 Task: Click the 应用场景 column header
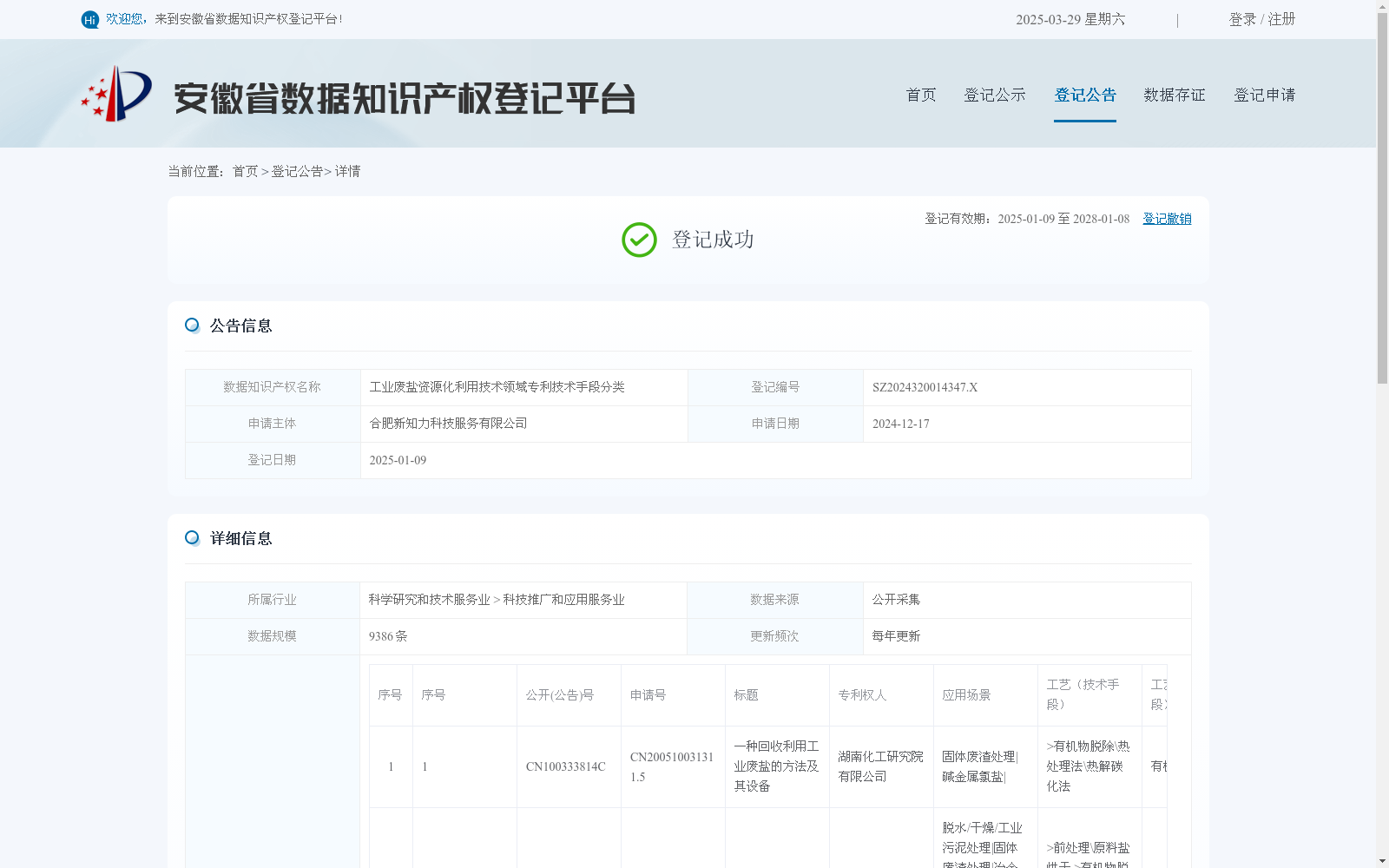pyautogui.click(x=985, y=695)
